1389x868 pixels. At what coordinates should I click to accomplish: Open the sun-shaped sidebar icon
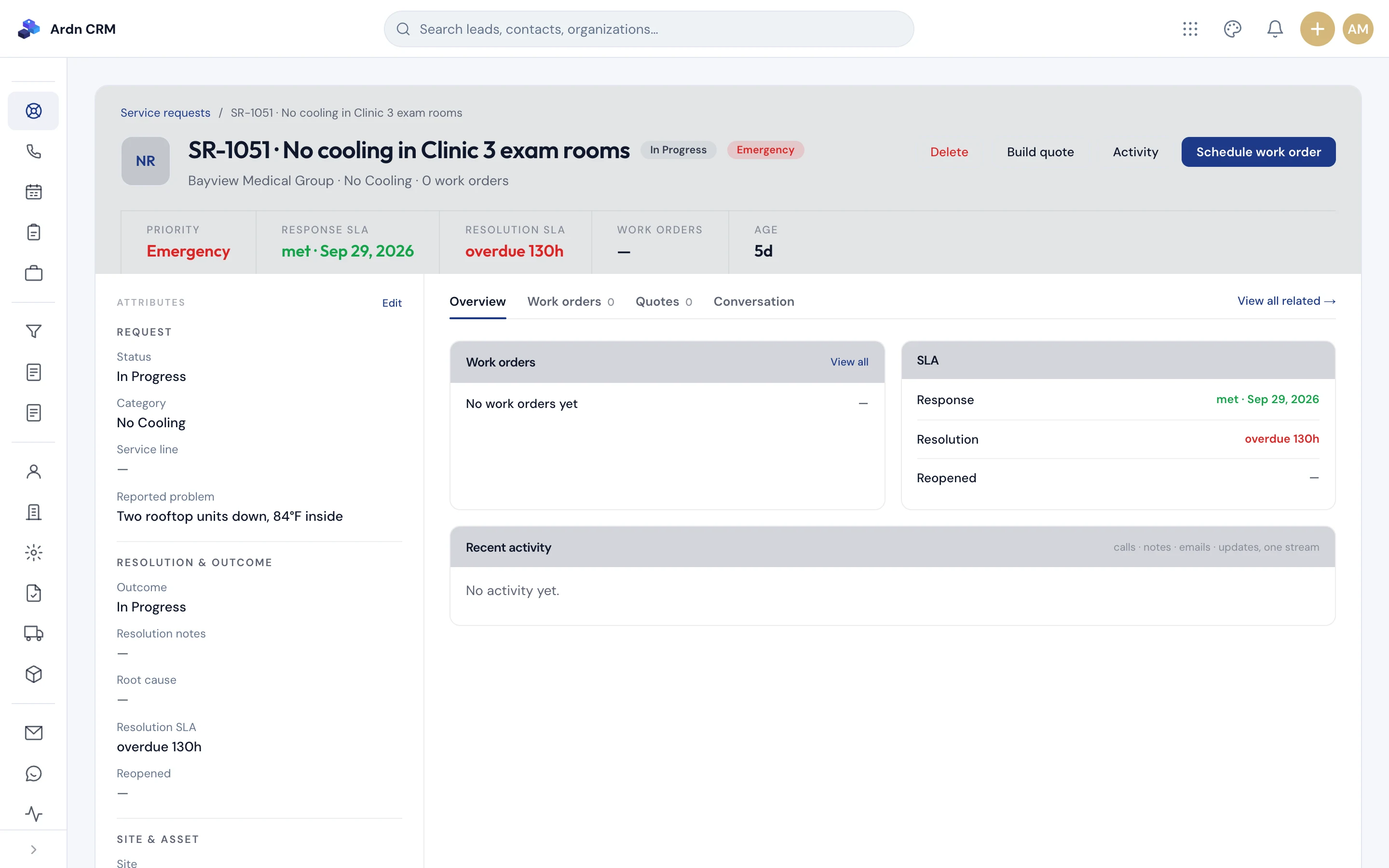pyautogui.click(x=33, y=553)
